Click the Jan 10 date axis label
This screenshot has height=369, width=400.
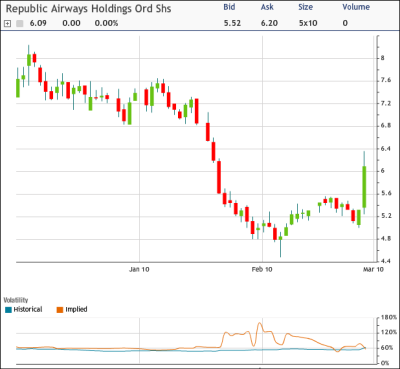[x=139, y=269]
